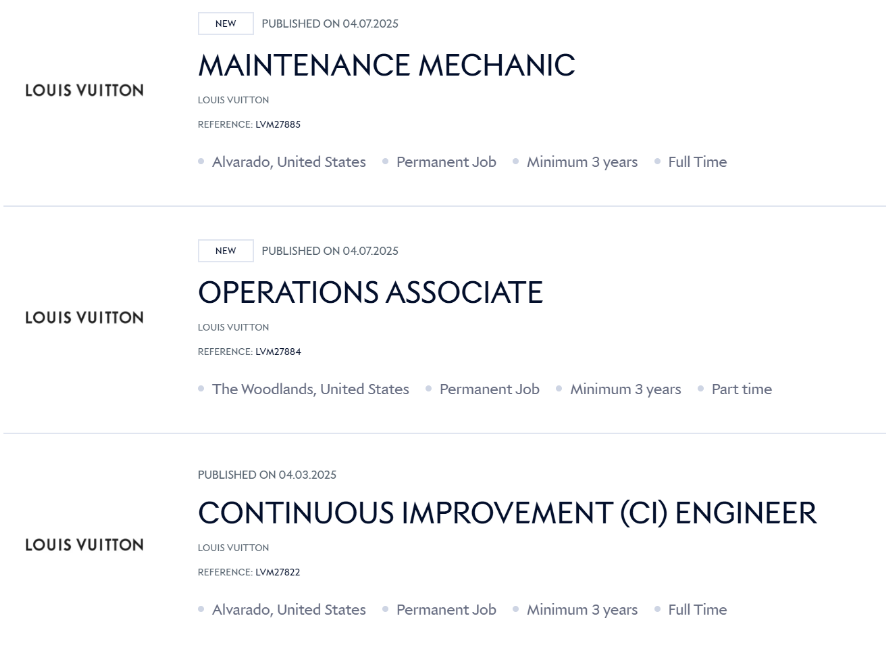This screenshot has width=886, height=648.
Task: Click Minimum 3 years under CI Engineer
Action: [582, 610]
